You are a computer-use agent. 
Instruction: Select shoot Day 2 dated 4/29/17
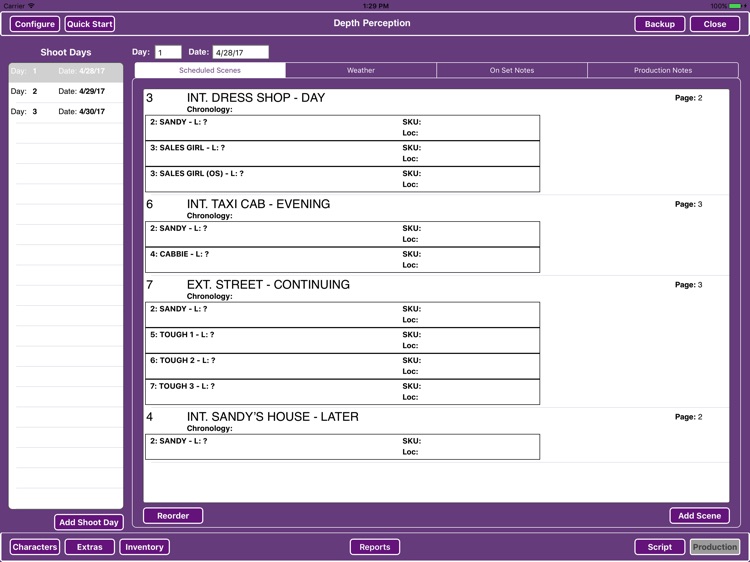(x=66, y=91)
